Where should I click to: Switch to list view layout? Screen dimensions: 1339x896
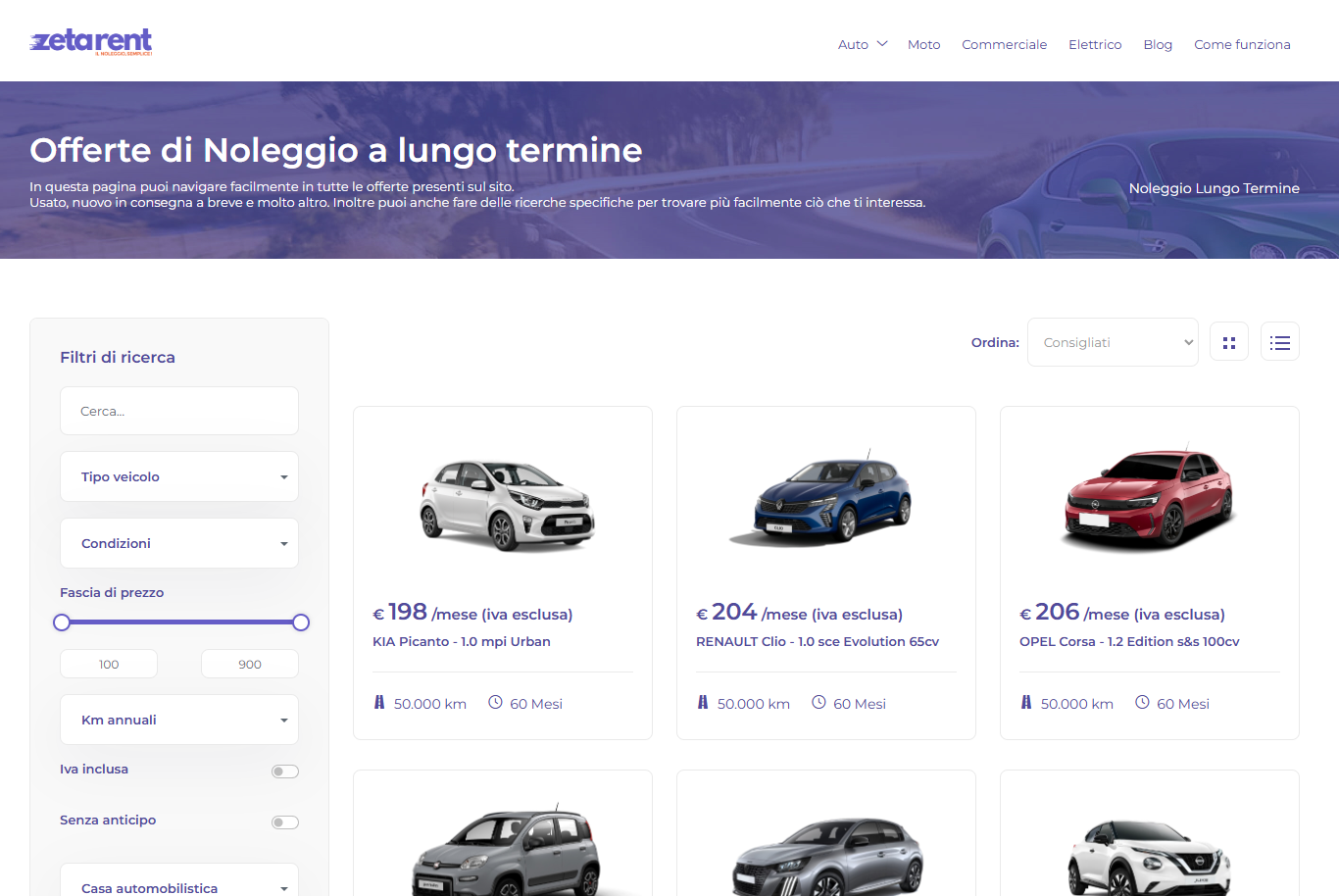[x=1279, y=342]
